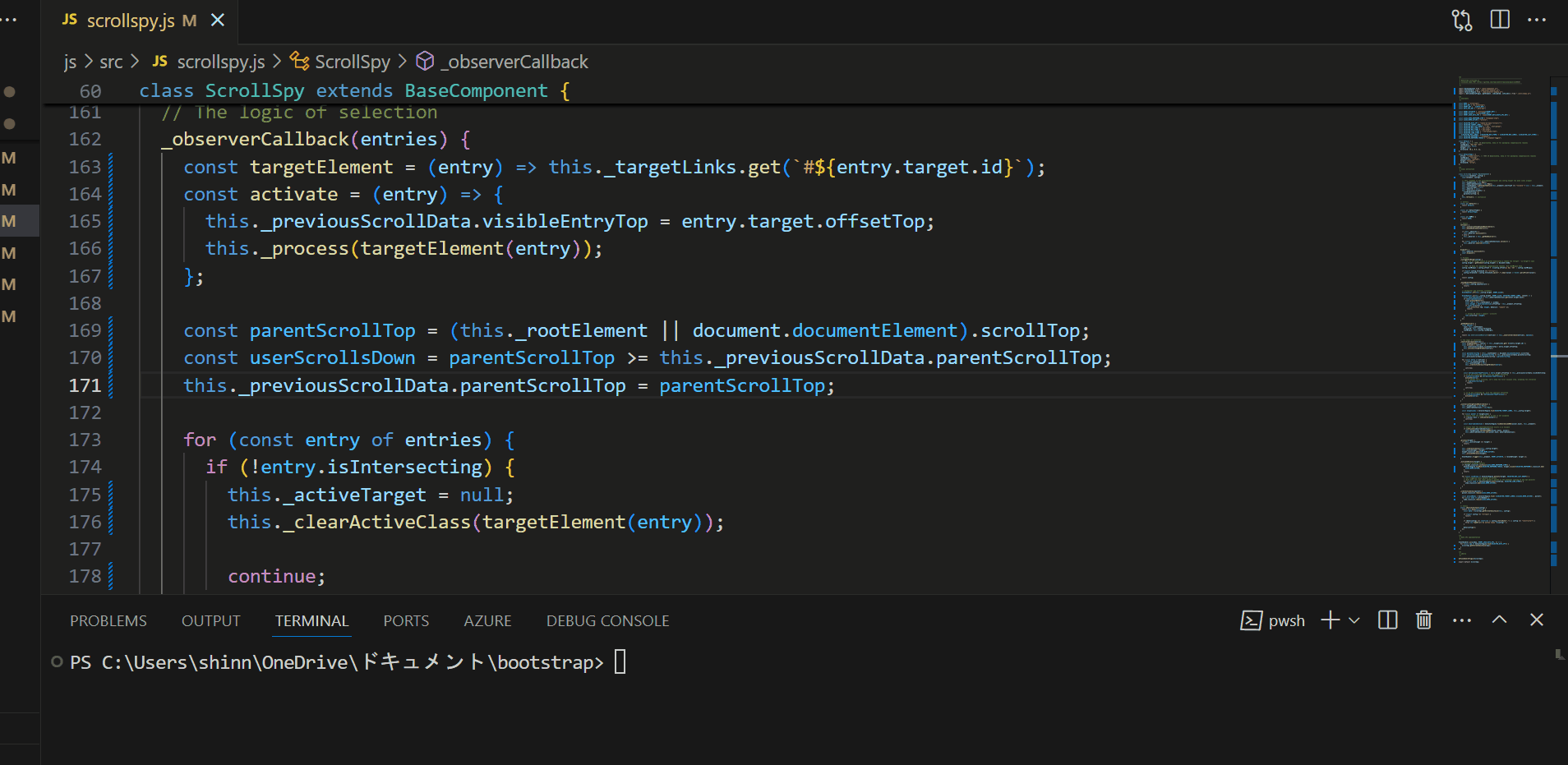
Task: Kill terminal using the trash icon
Action: [x=1423, y=620]
